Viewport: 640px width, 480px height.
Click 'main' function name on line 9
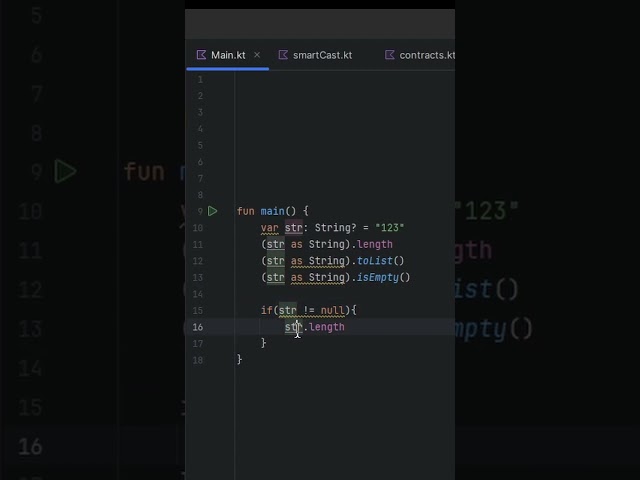tap(272, 211)
